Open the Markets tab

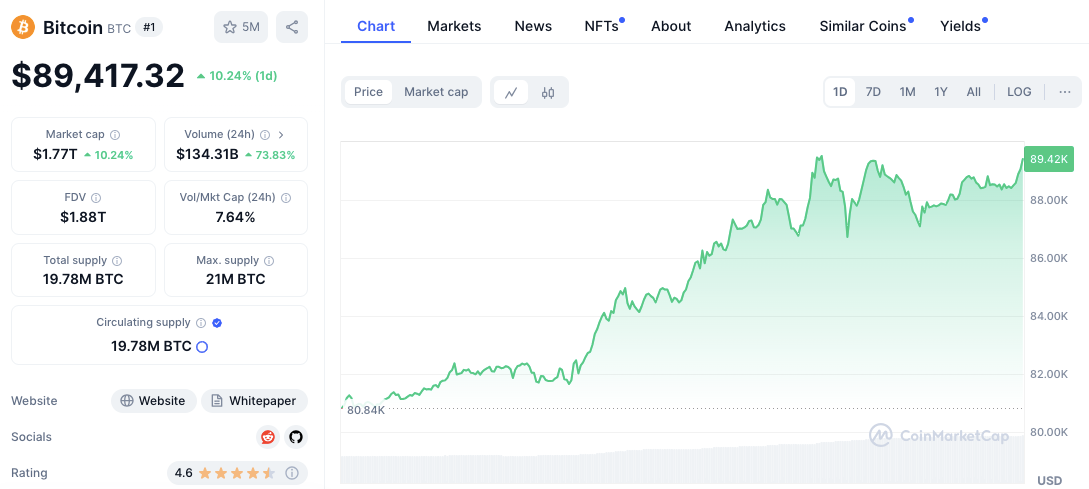pos(454,26)
